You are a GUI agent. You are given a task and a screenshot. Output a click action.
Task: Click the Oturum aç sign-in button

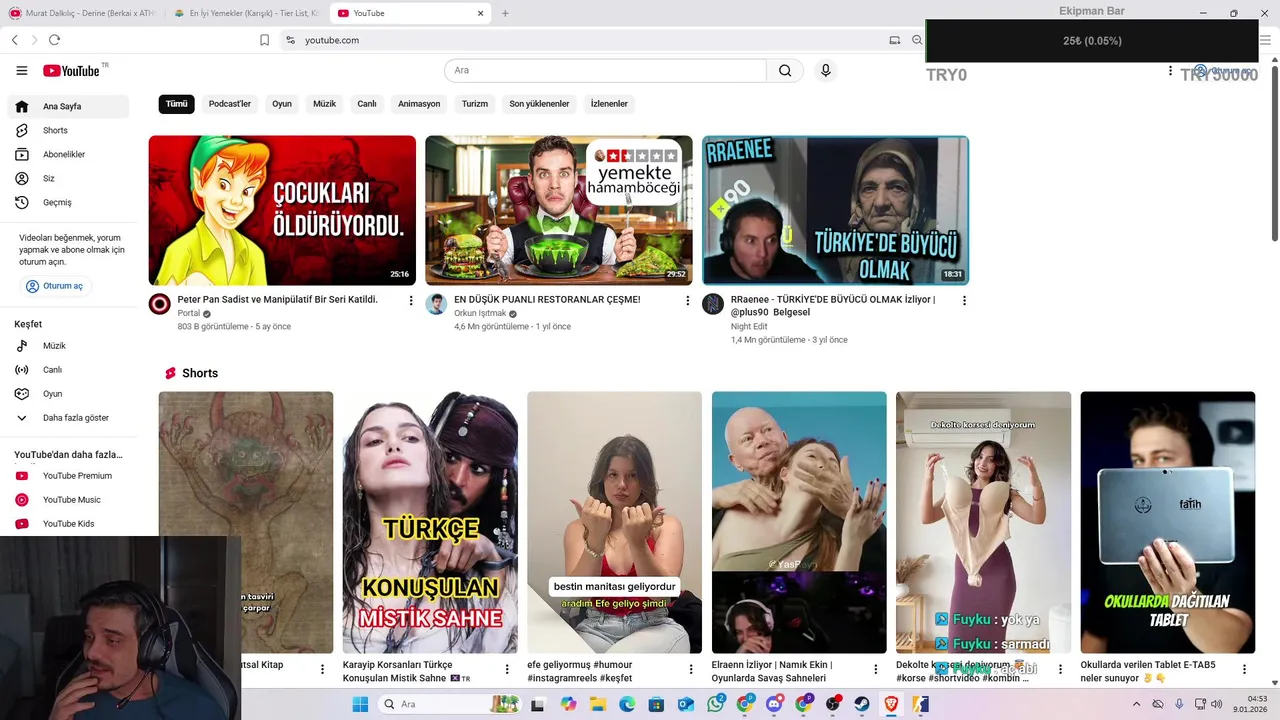(55, 286)
